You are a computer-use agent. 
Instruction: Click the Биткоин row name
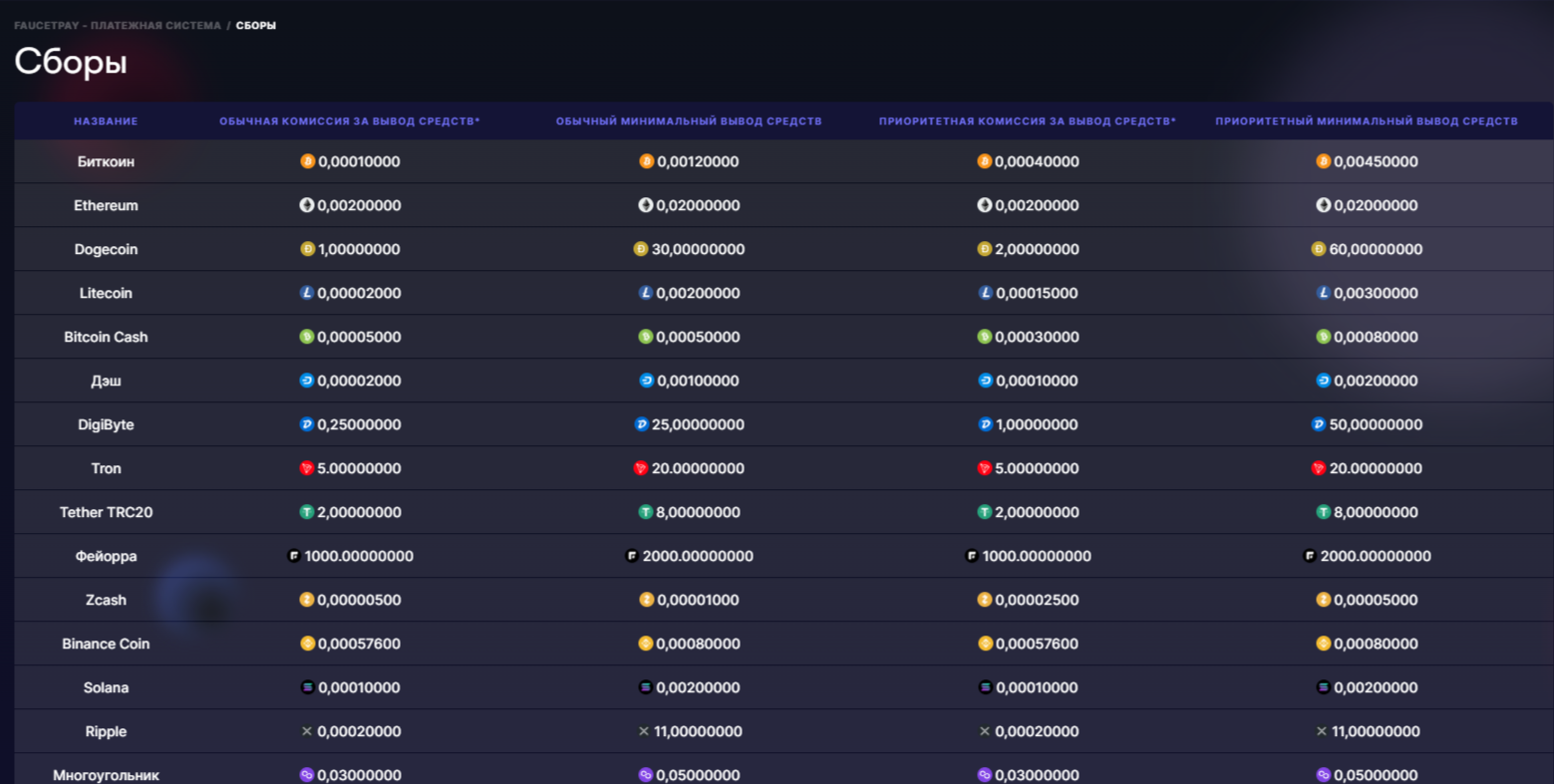coord(106,161)
